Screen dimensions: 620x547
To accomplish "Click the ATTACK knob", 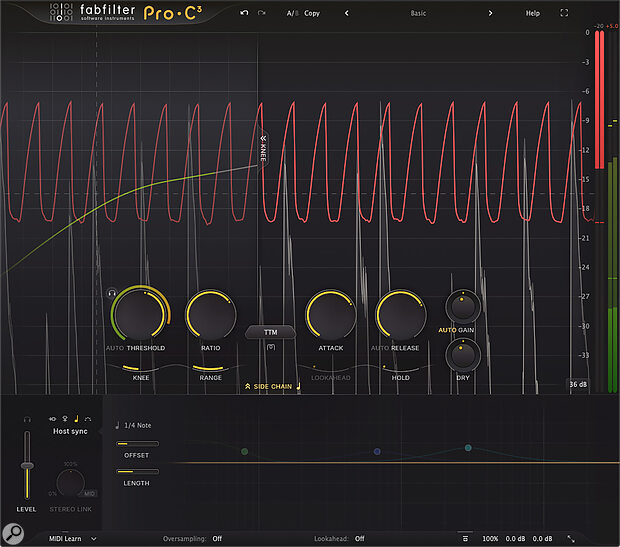I will pyautogui.click(x=331, y=315).
